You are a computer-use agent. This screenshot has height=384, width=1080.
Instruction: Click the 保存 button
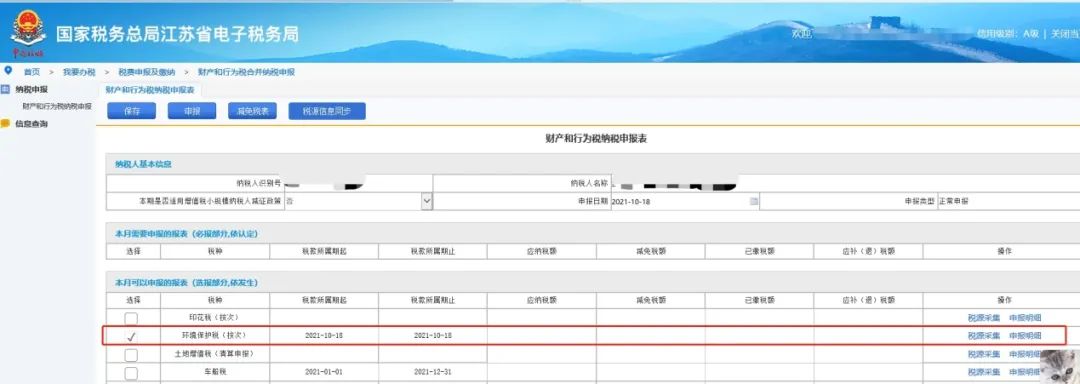pyautogui.click(x=132, y=111)
